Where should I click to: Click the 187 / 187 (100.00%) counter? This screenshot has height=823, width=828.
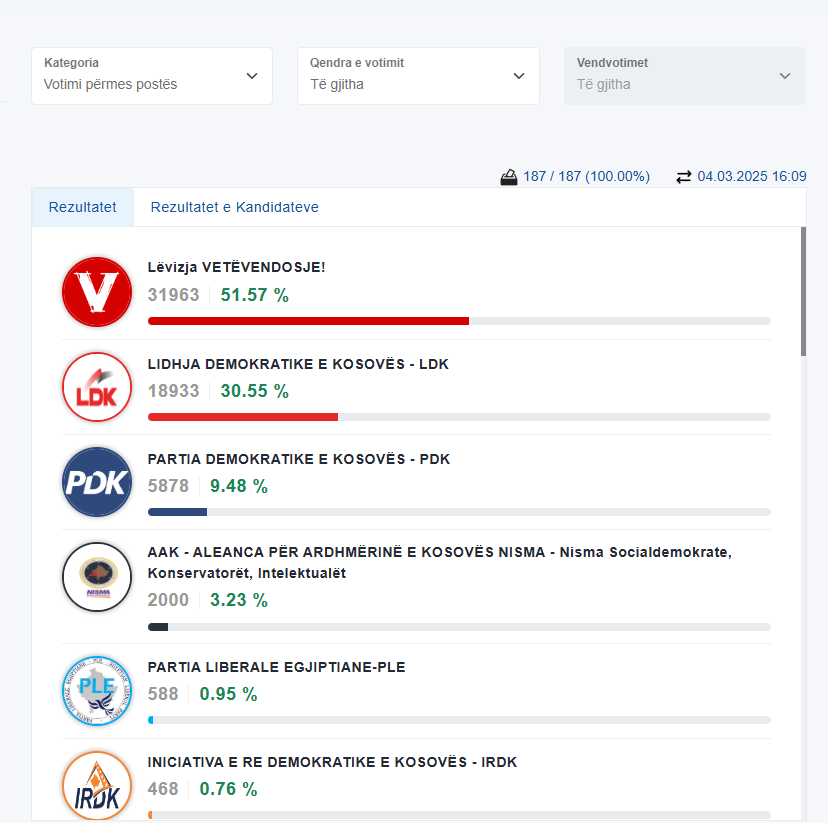(x=587, y=176)
